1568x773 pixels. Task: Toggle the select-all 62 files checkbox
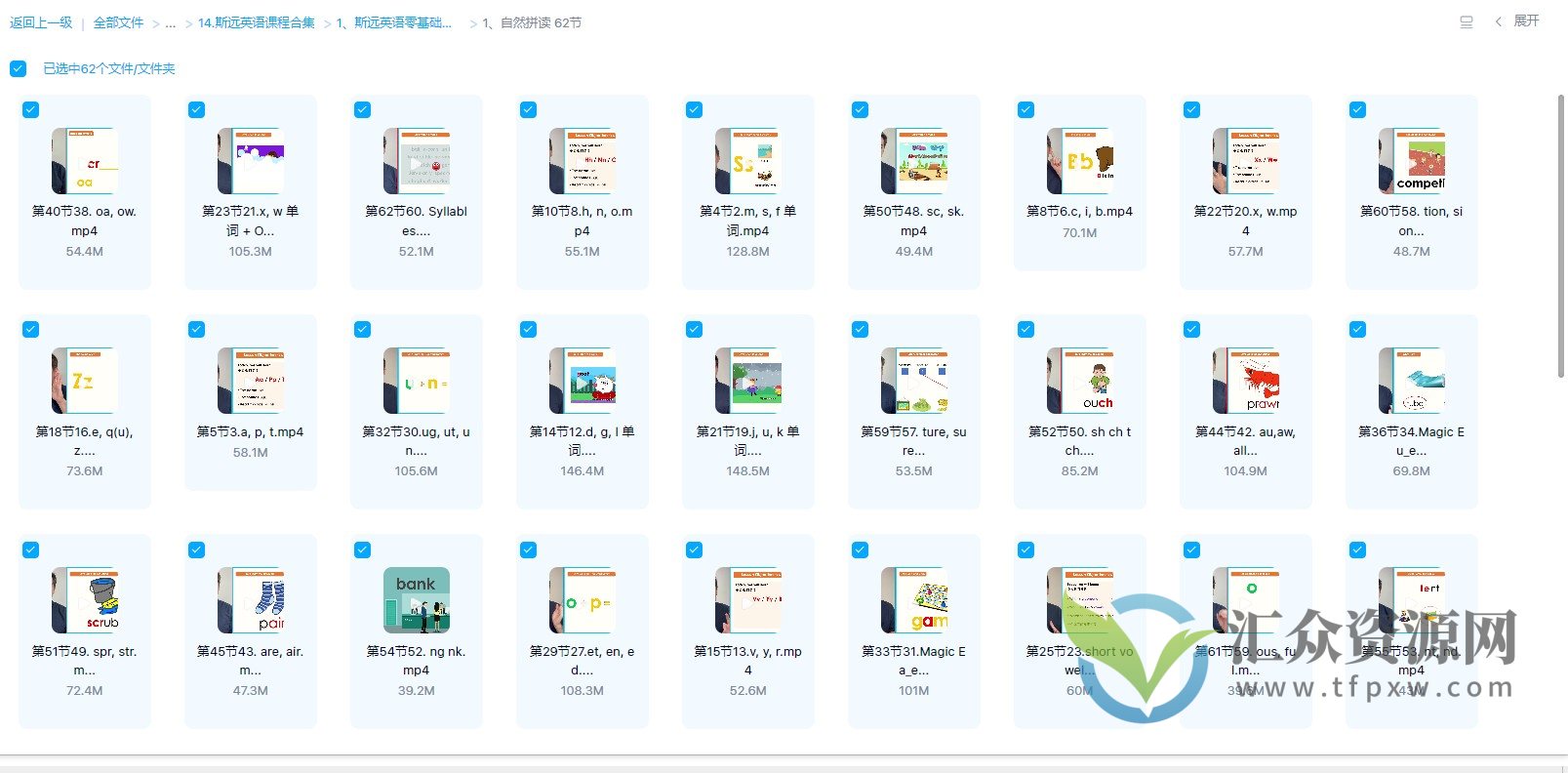point(19,68)
